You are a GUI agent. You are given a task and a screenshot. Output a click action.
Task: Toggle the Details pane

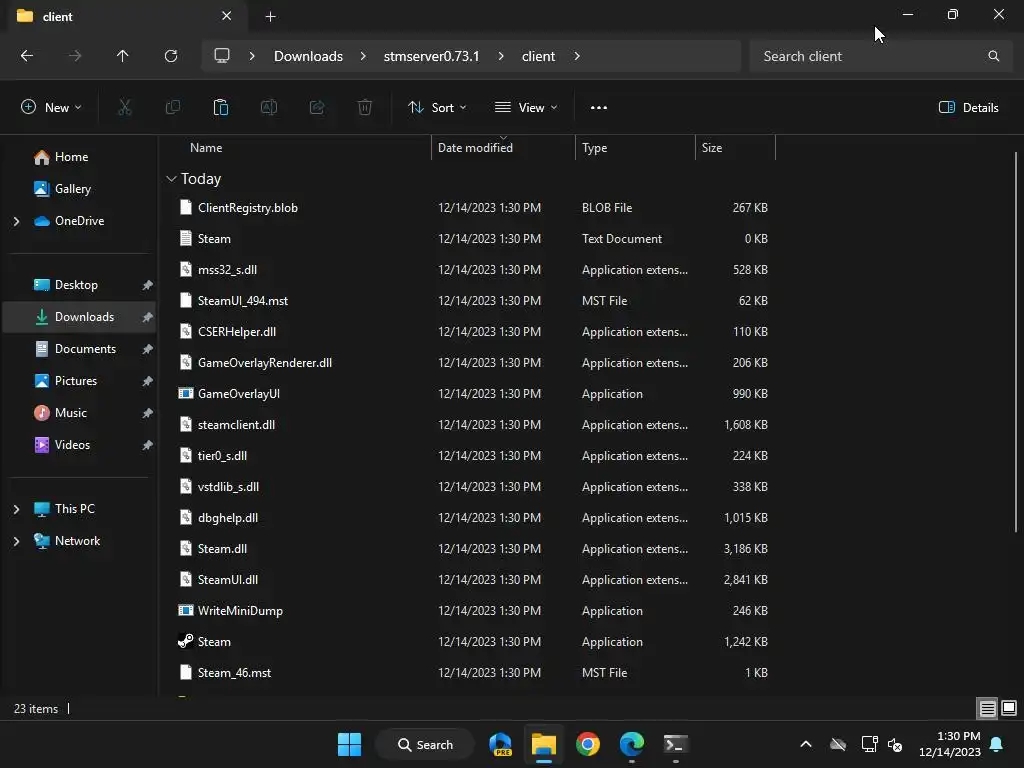click(x=968, y=107)
